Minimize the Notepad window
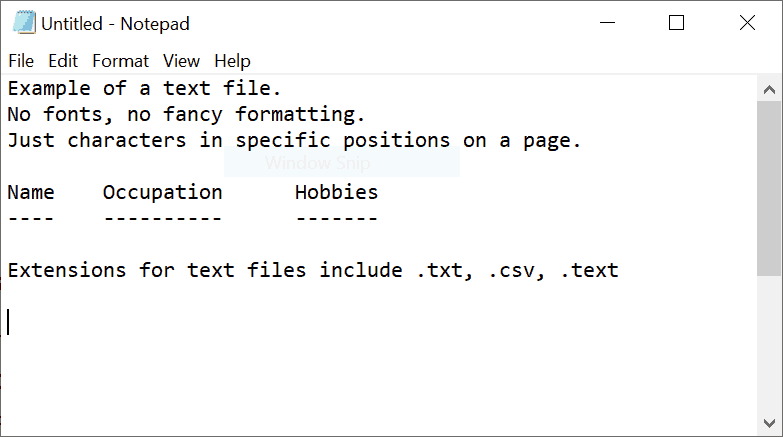 (607, 23)
